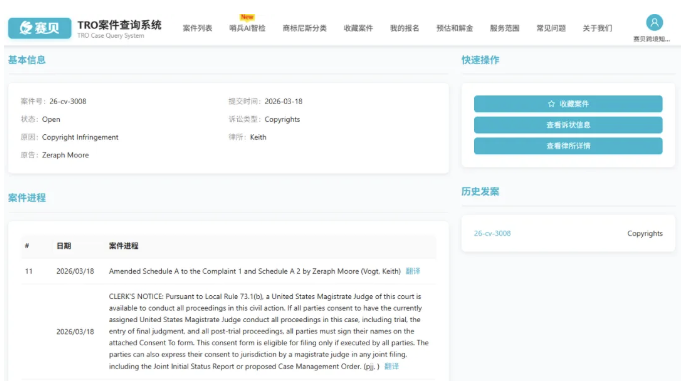Click the account name under the avatar
The width and height of the screenshot is (695, 388).
[652, 39]
